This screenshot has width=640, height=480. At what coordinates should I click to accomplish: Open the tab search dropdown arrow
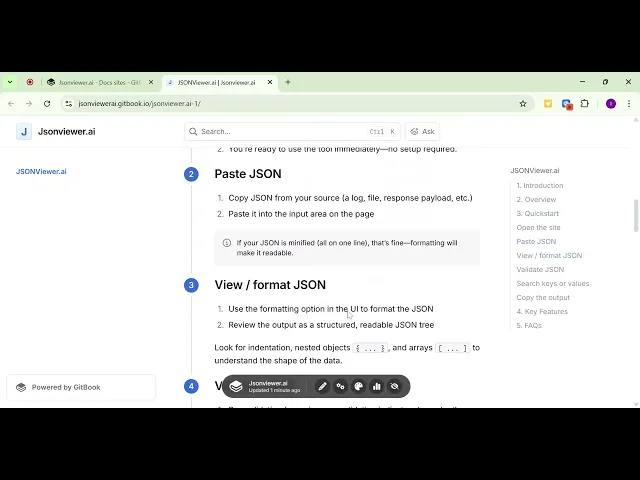(x=10, y=82)
